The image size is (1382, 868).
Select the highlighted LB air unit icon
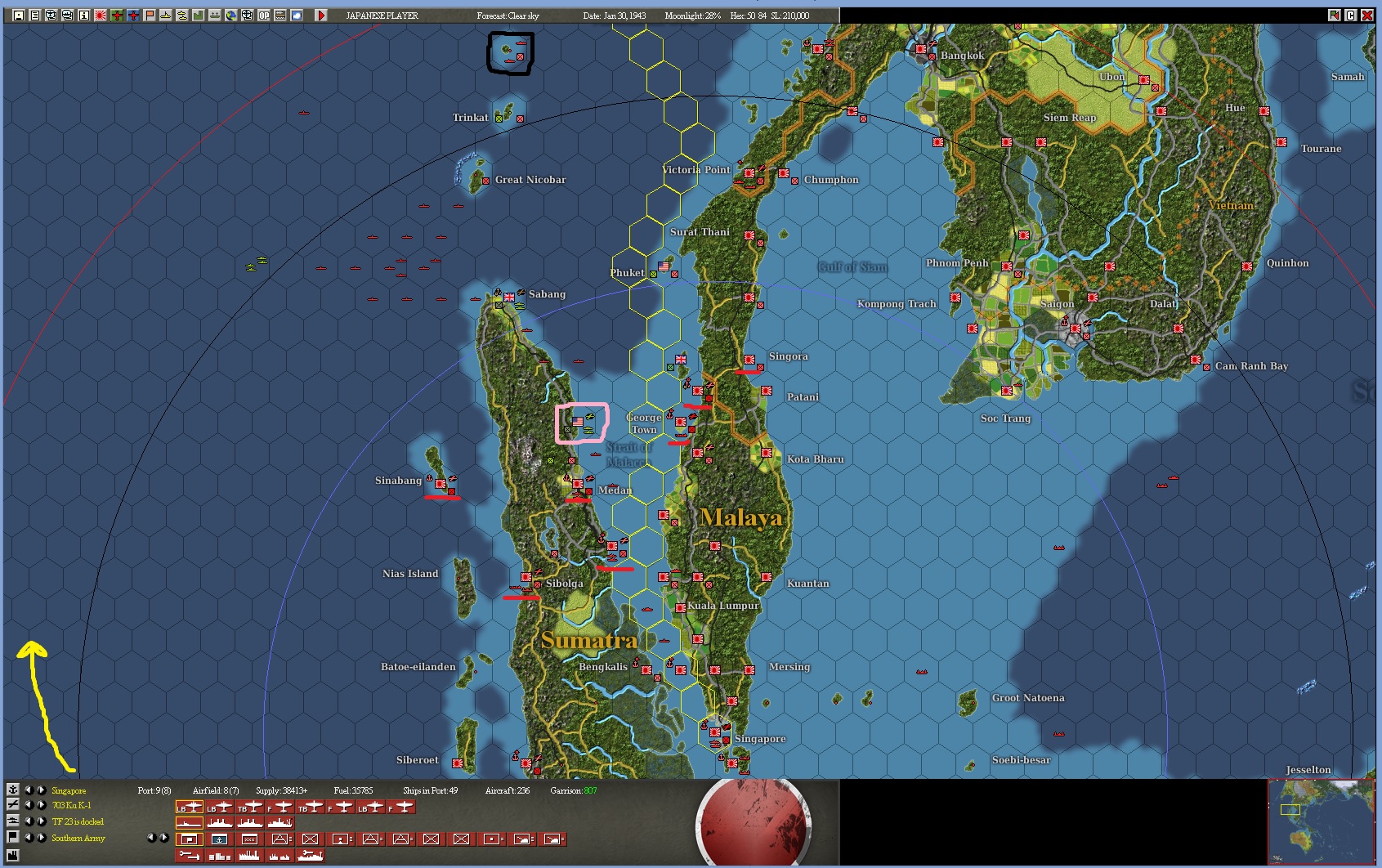[189, 807]
